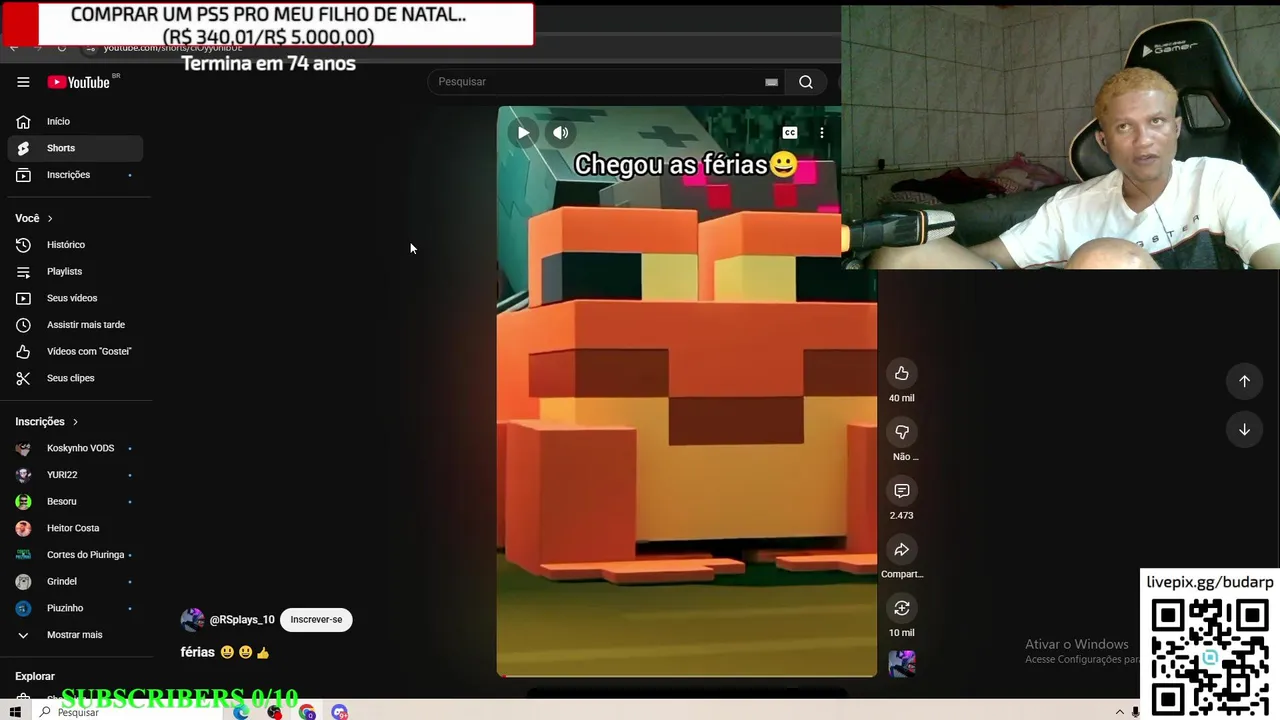Click the browser address bar URL
Screen dimensions: 1280x720
[172, 47]
